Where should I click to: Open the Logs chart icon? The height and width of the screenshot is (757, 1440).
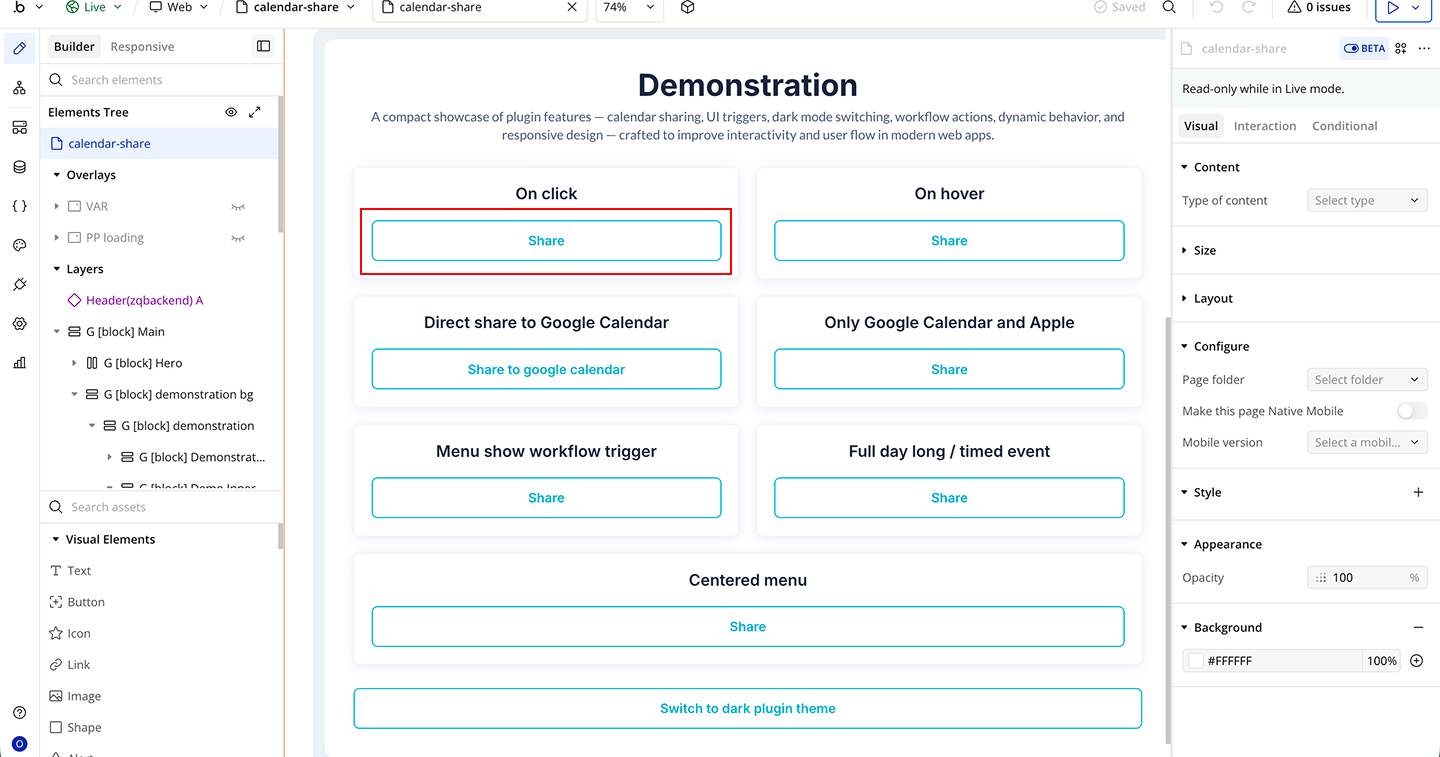19,363
